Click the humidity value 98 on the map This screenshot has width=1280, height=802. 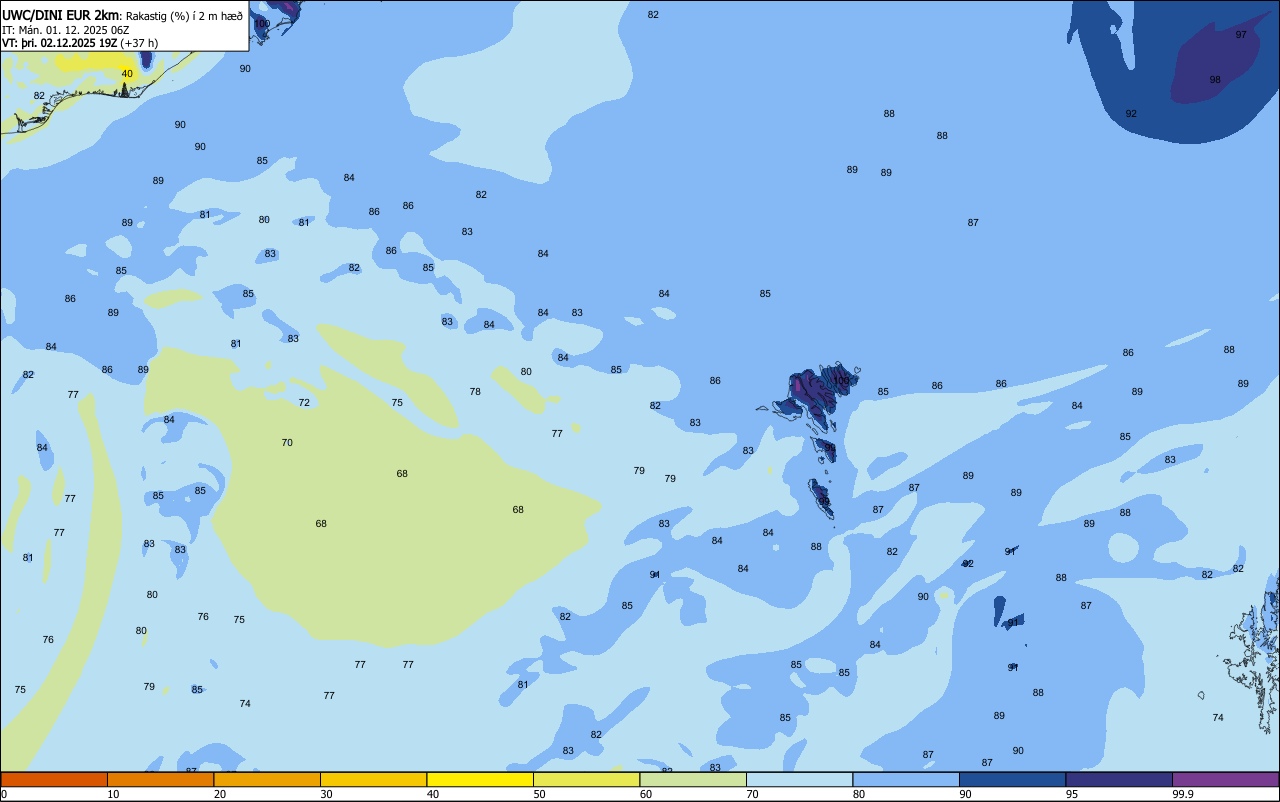pyautogui.click(x=1215, y=79)
